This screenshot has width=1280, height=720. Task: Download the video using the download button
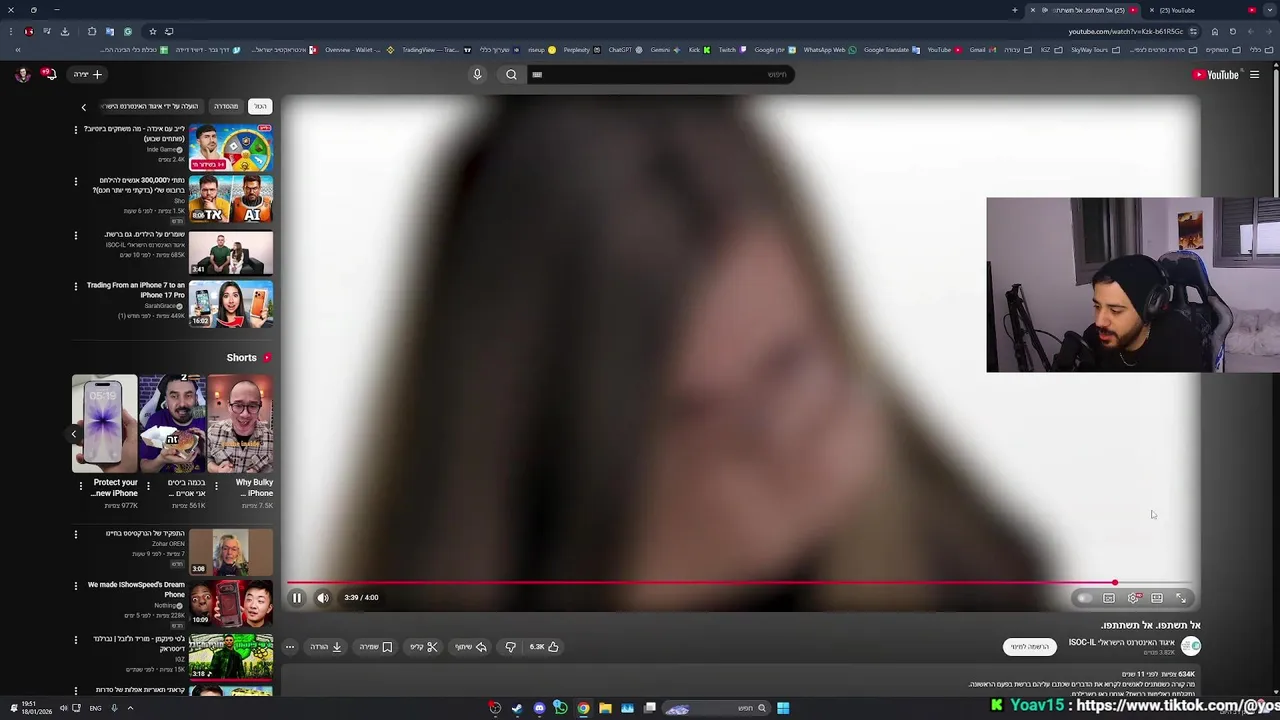[x=326, y=647]
